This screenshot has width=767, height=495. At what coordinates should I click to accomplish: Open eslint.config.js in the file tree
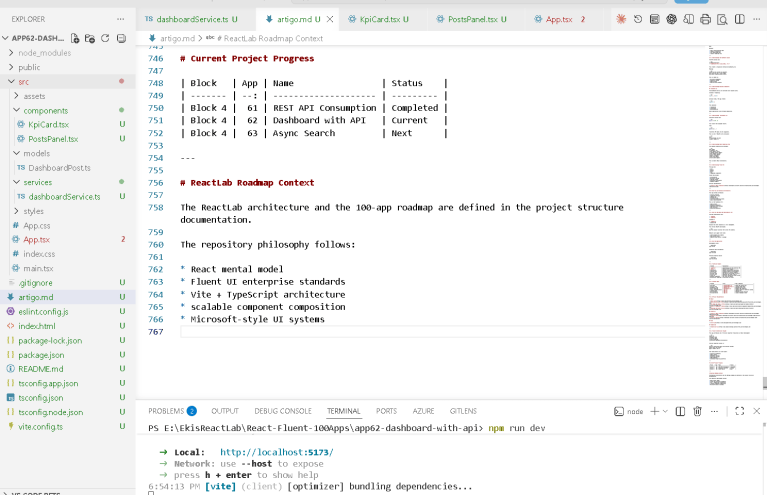(43, 312)
